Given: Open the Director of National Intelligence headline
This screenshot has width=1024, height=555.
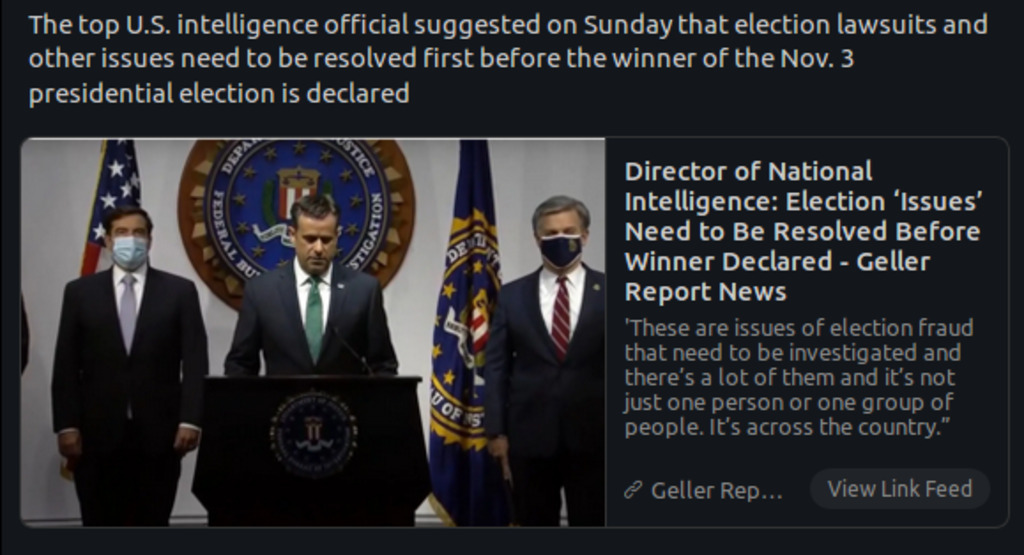Looking at the screenshot, I should click(802, 231).
